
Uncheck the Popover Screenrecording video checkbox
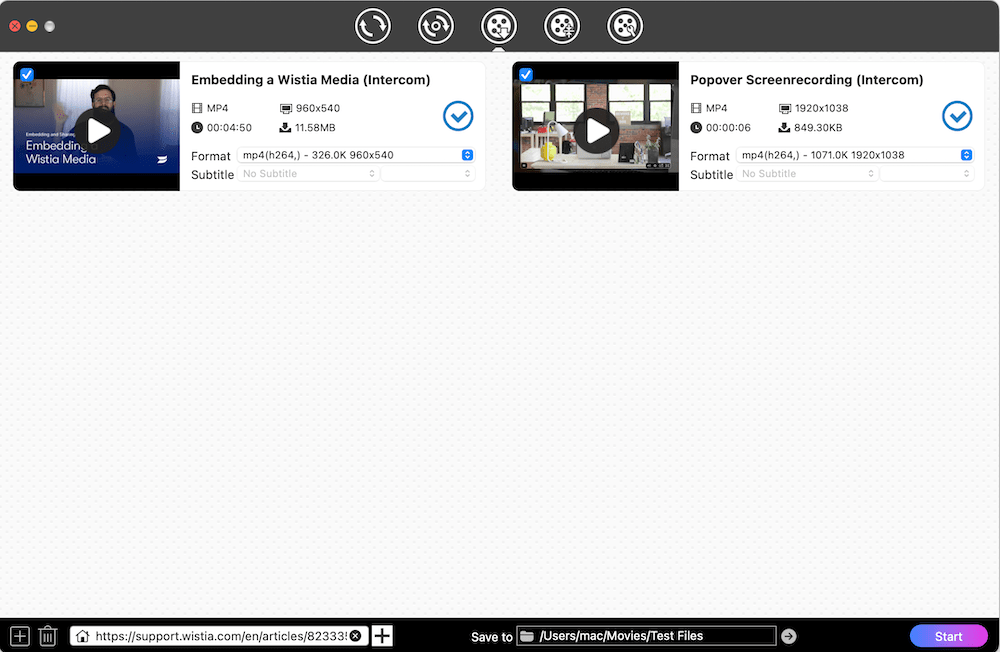click(526, 75)
